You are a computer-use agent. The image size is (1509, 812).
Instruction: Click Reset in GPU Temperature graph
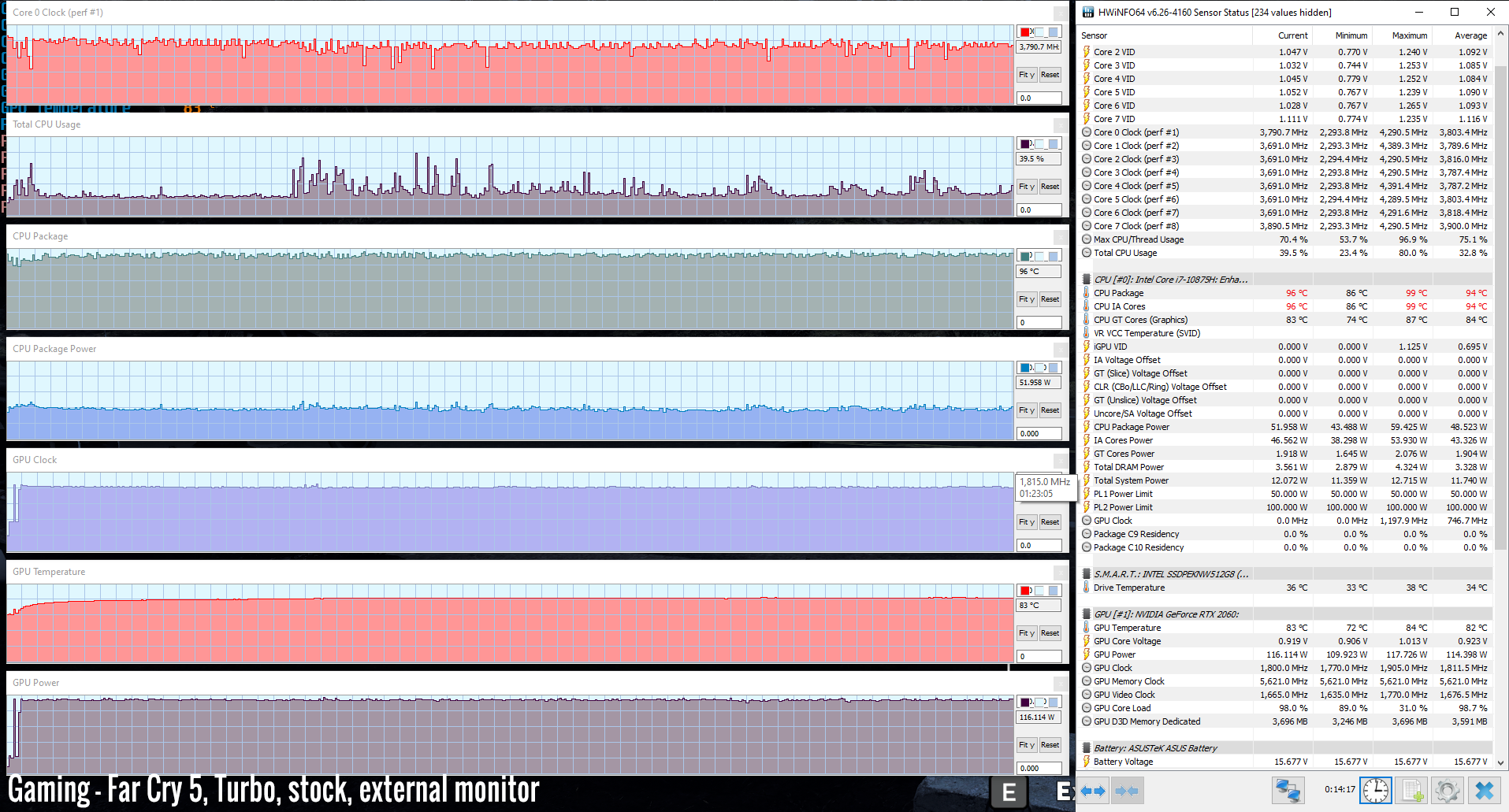tap(1050, 633)
